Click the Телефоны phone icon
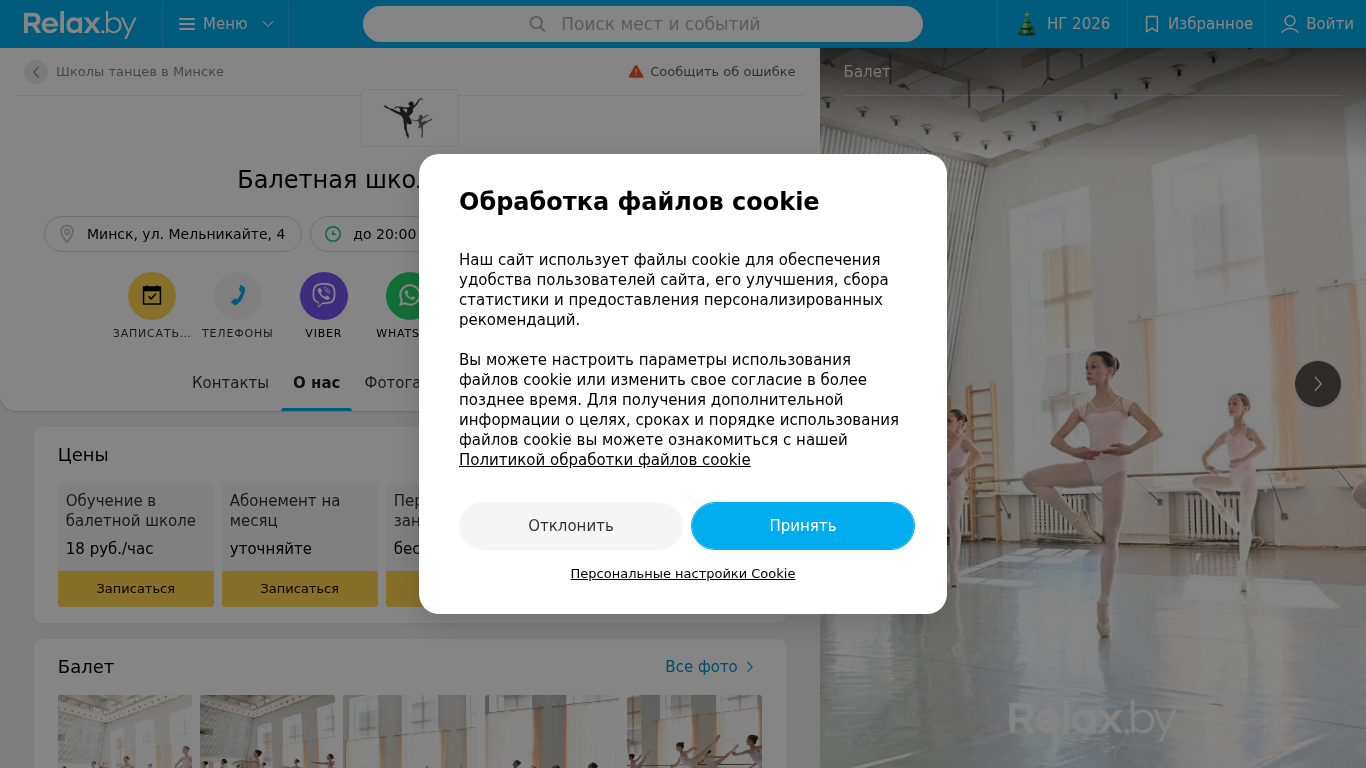Screen dimensions: 1366x768 [238, 296]
